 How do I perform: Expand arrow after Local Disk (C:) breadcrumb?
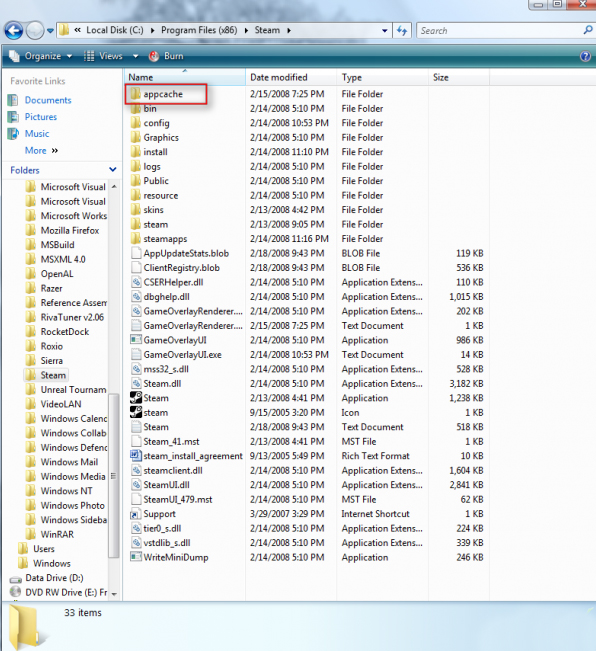point(152,30)
